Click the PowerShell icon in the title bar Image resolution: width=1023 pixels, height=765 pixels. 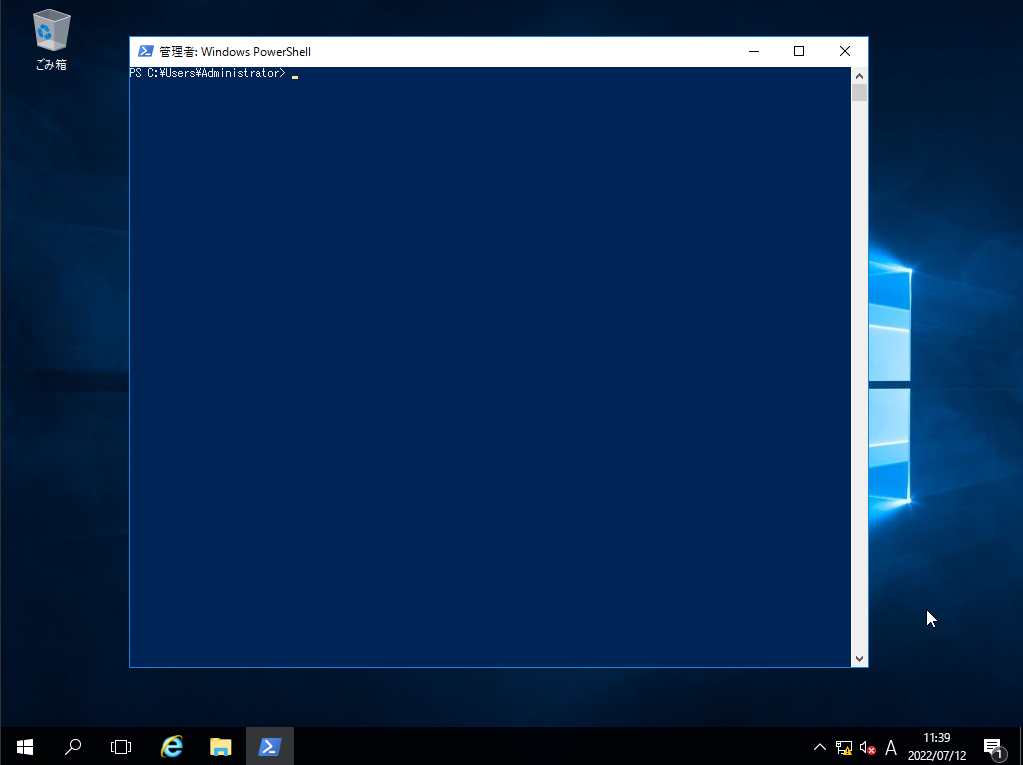[146, 52]
